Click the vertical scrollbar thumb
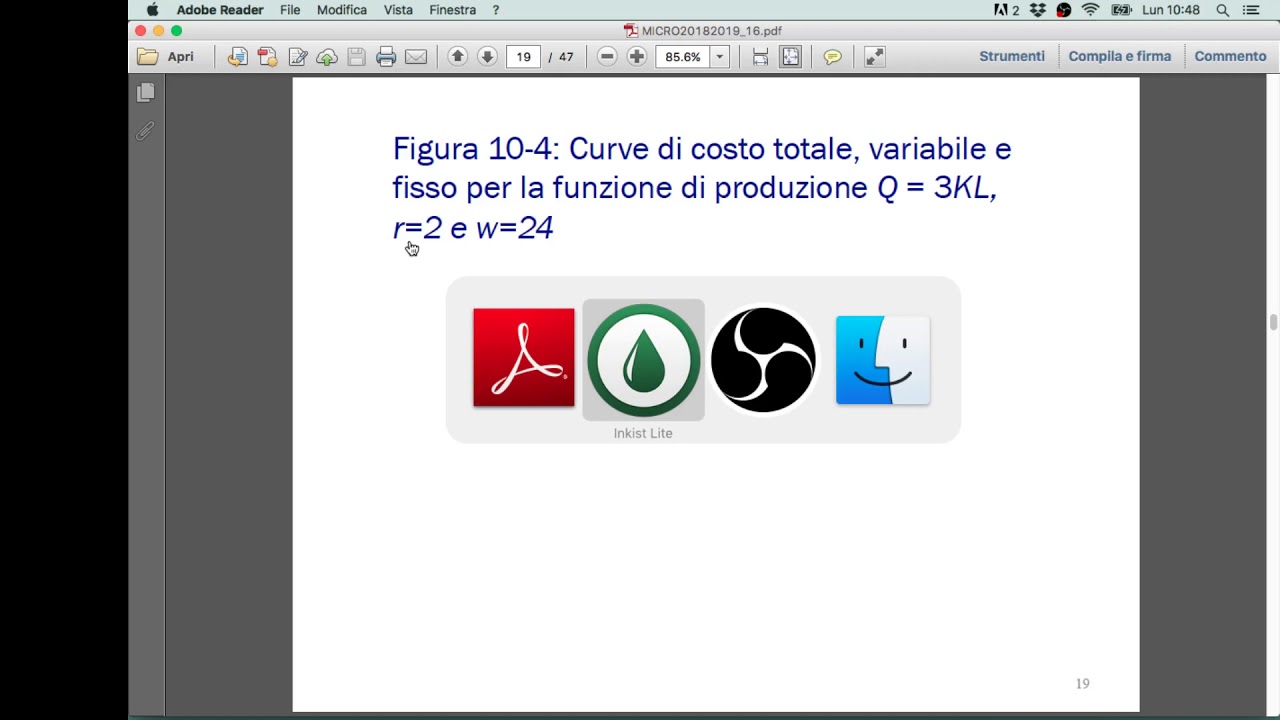Image resolution: width=1280 pixels, height=720 pixels. click(1273, 322)
